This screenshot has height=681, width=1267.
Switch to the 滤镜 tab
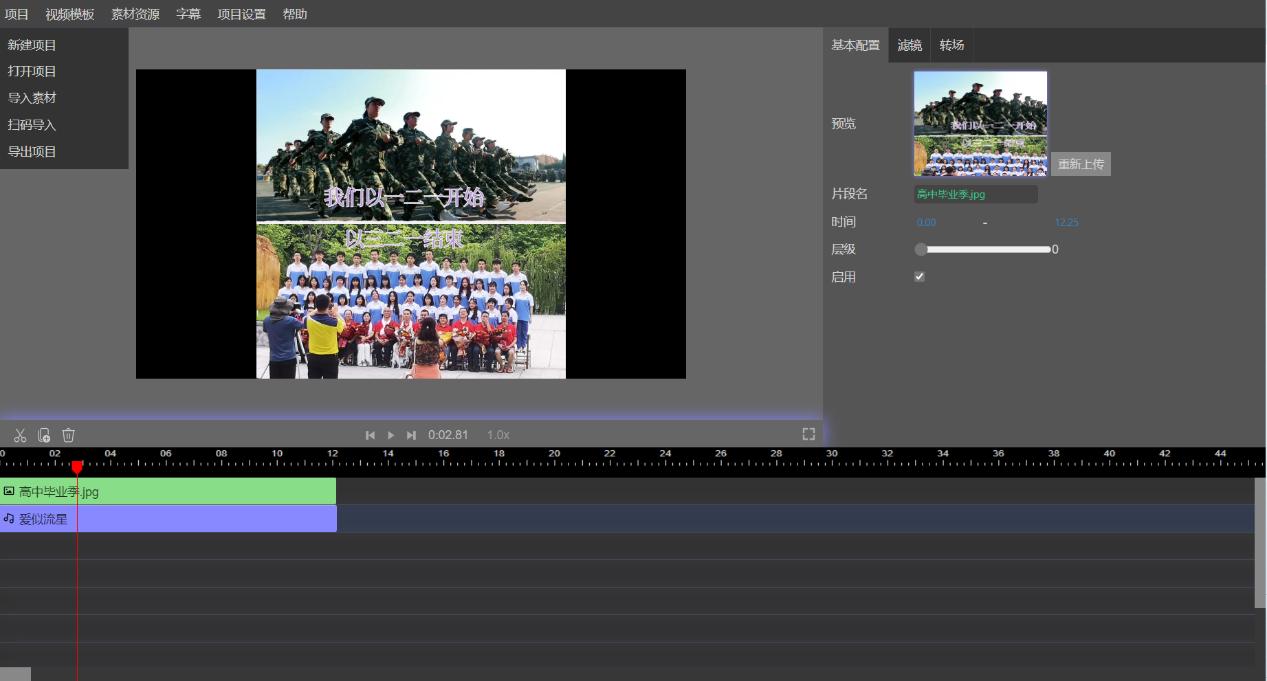pyautogui.click(x=909, y=45)
